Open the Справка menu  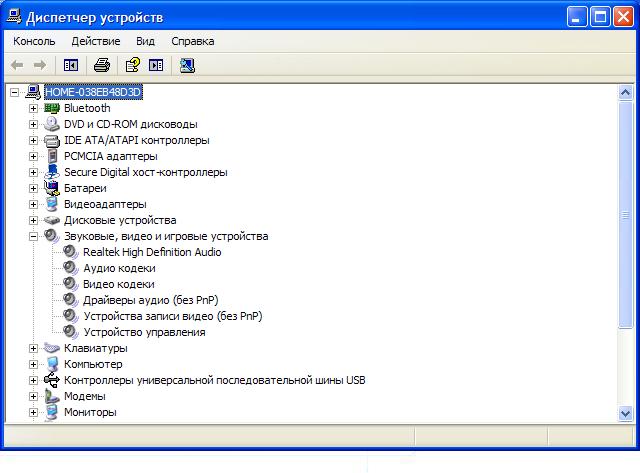(193, 41)
